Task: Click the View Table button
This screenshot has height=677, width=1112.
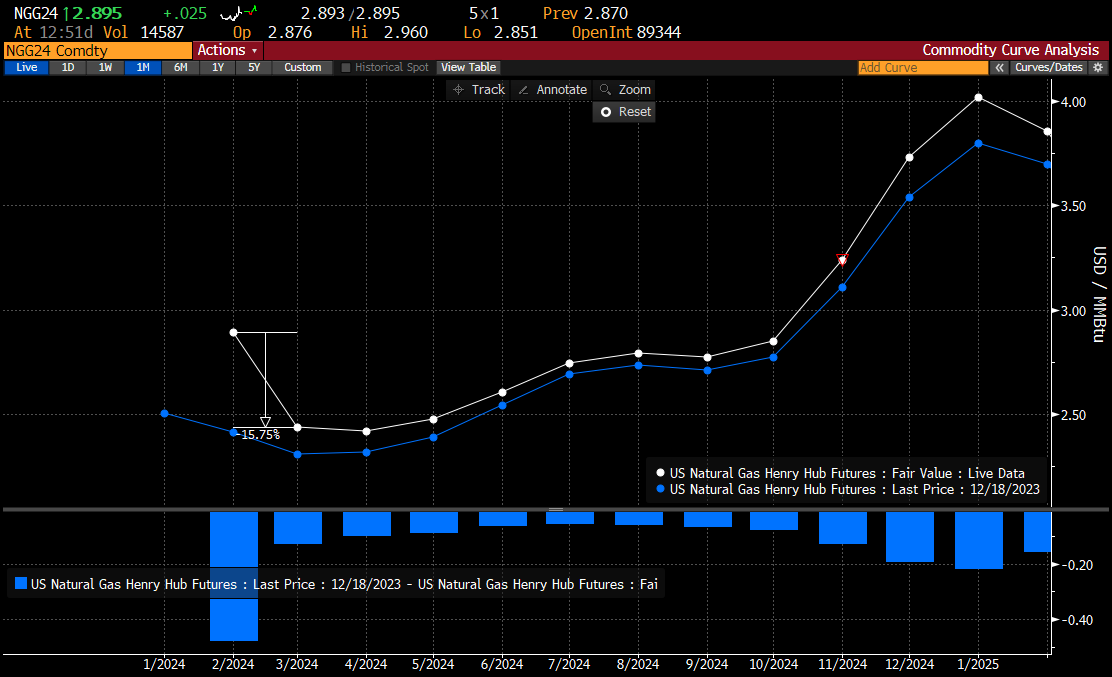Action: [468, 68]
